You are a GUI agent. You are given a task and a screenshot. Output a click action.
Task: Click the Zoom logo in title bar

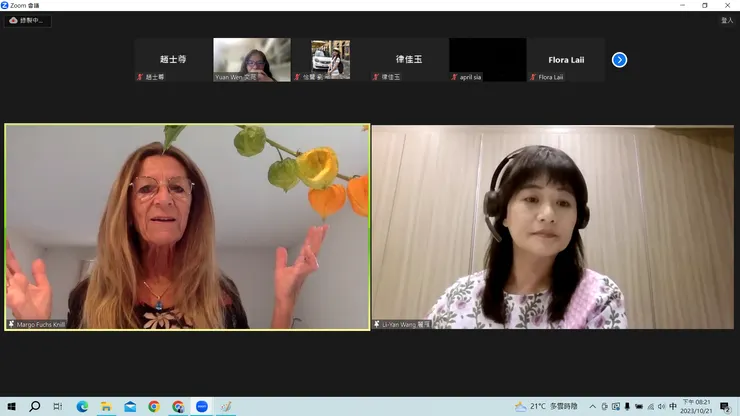(x=5, y=5)
